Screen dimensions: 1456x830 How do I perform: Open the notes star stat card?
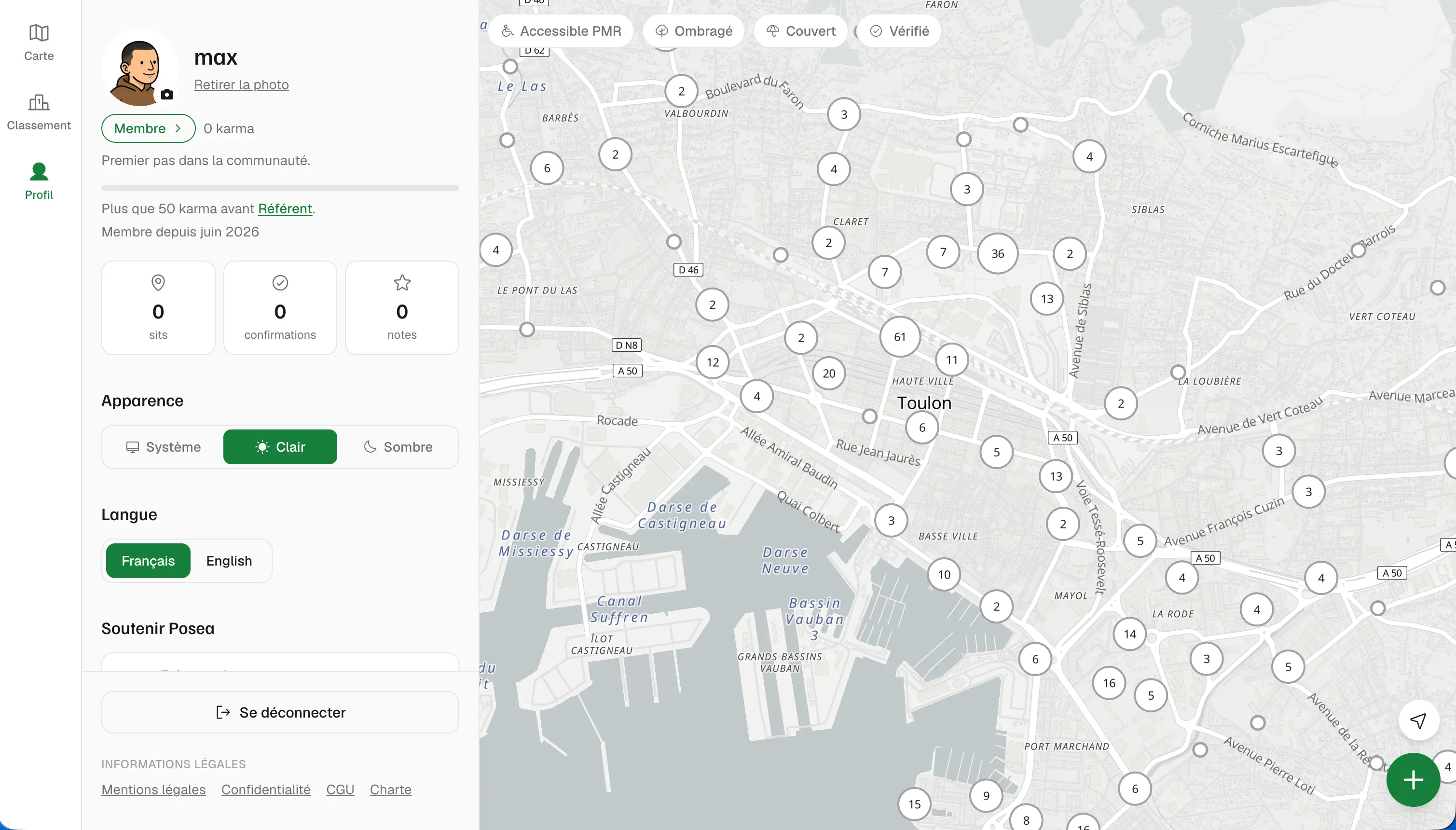(x=402, y=308)
